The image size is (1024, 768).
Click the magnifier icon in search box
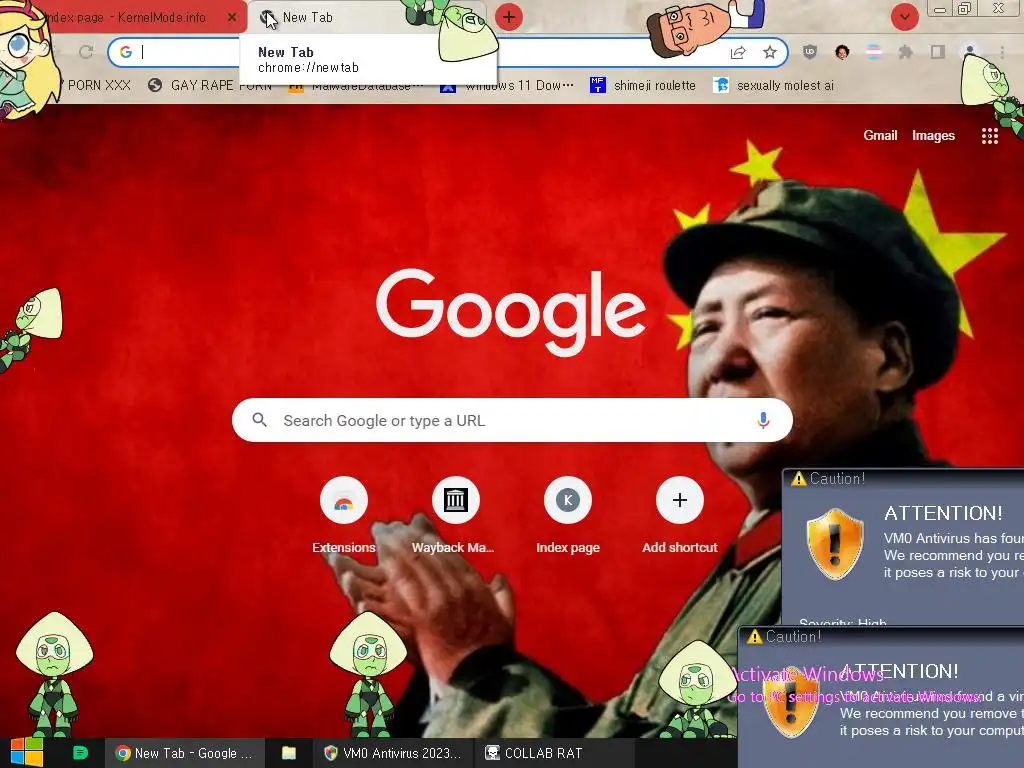(259, 420)
